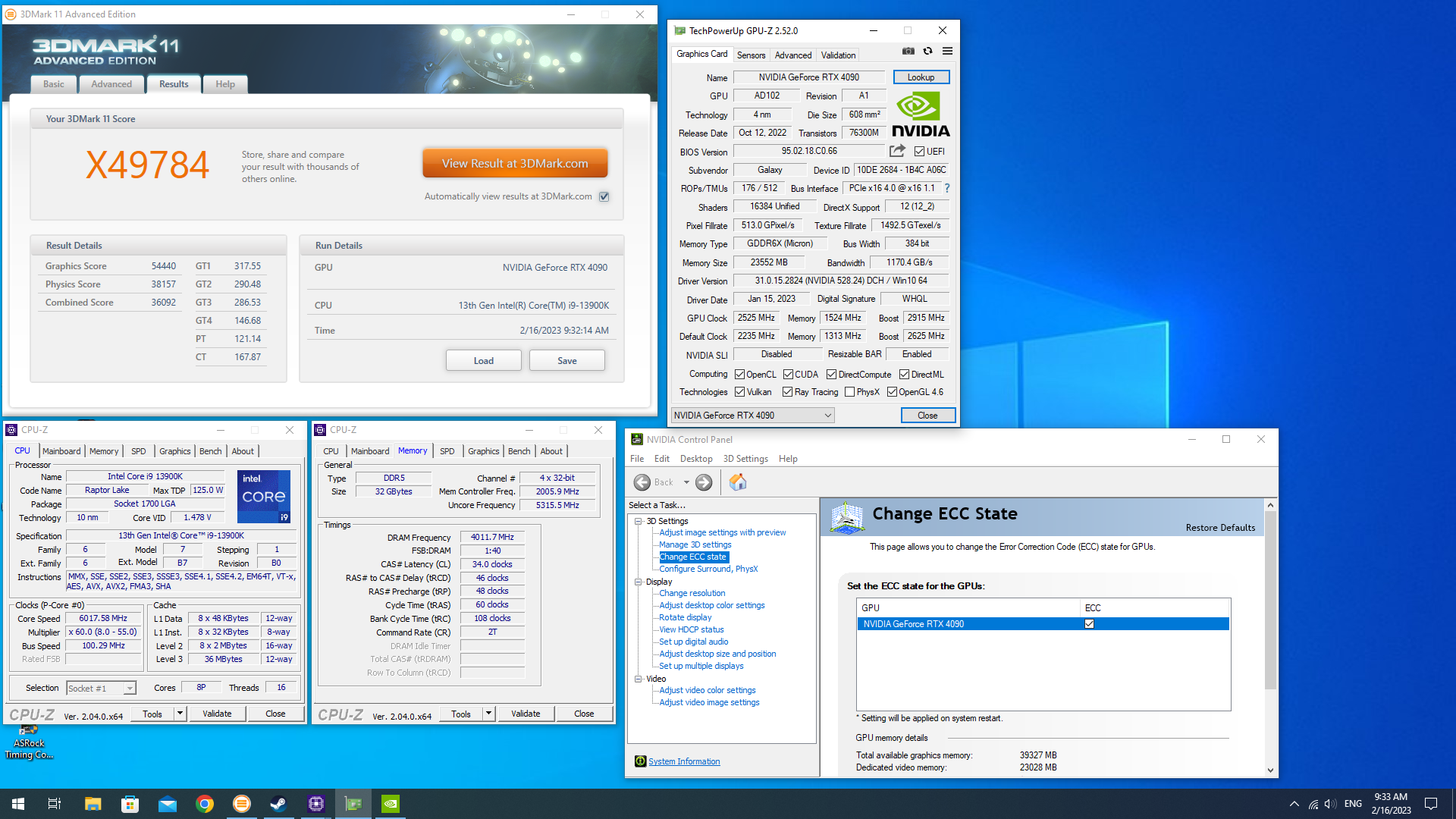This screenshot has height=819, width=1456.
Task: Open the orange 3DMark taskbar icon
Action: pos(241,804)
